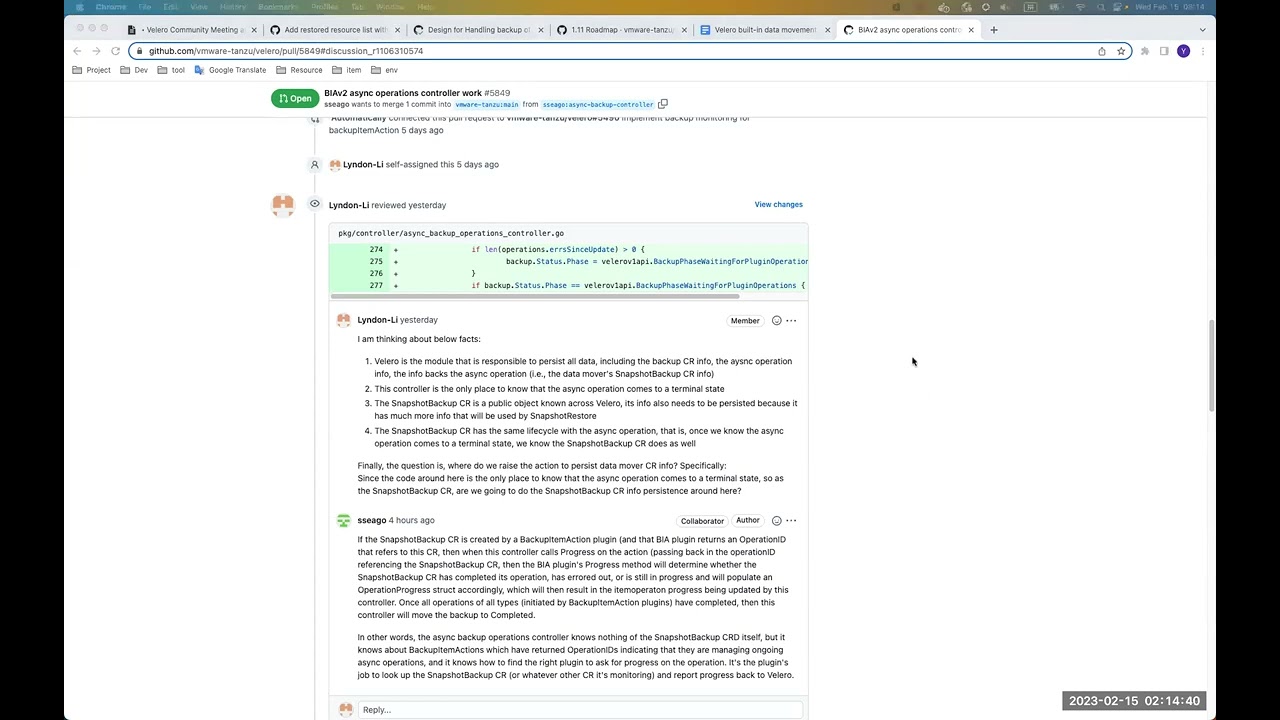
Task: Open Chrome three-dot menu
Action: [x=1202, y=51]
